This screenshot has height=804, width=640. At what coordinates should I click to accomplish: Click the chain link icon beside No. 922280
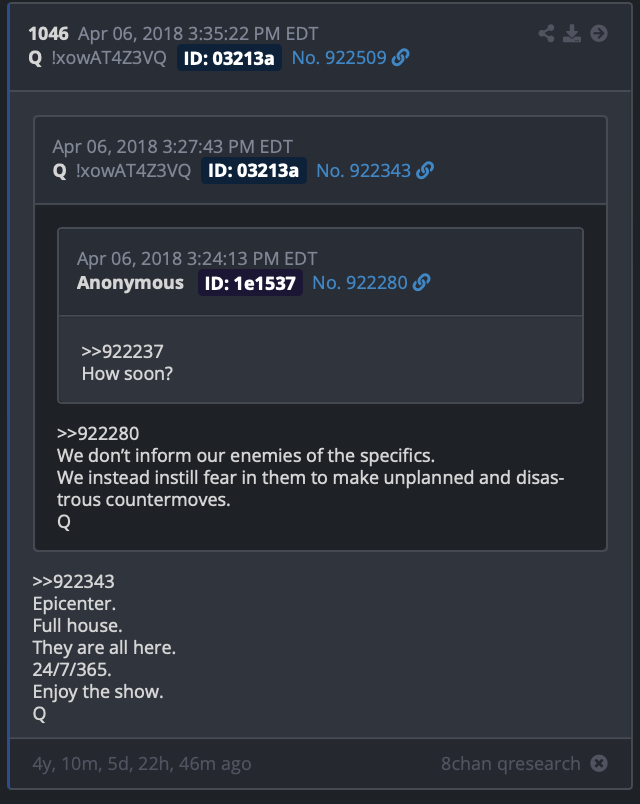coord(421,283)
